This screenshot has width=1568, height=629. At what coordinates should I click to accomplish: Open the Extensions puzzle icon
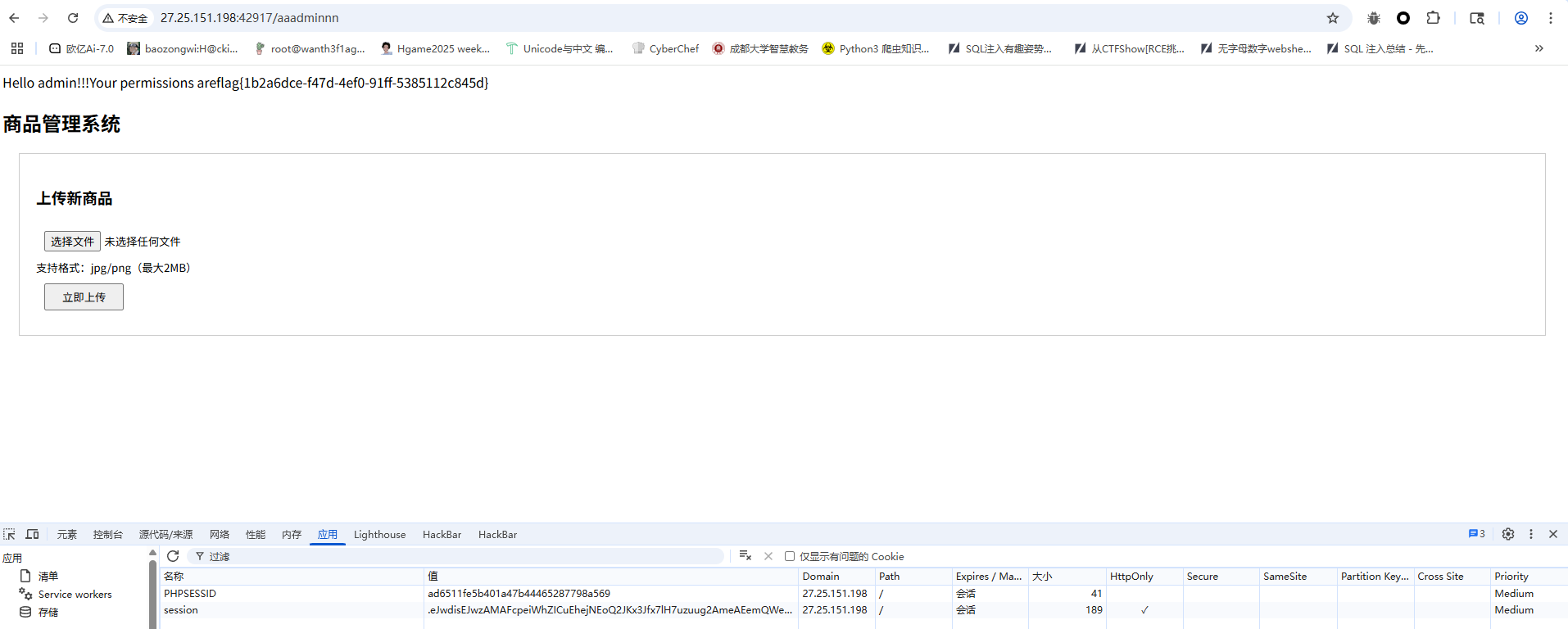point(1433,18)
